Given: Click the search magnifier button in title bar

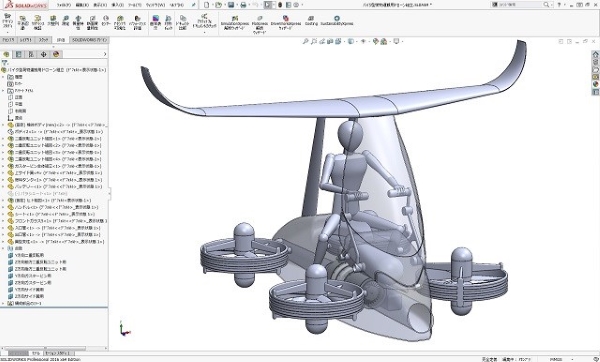Looking at the screenshot, I should point(546,5).
